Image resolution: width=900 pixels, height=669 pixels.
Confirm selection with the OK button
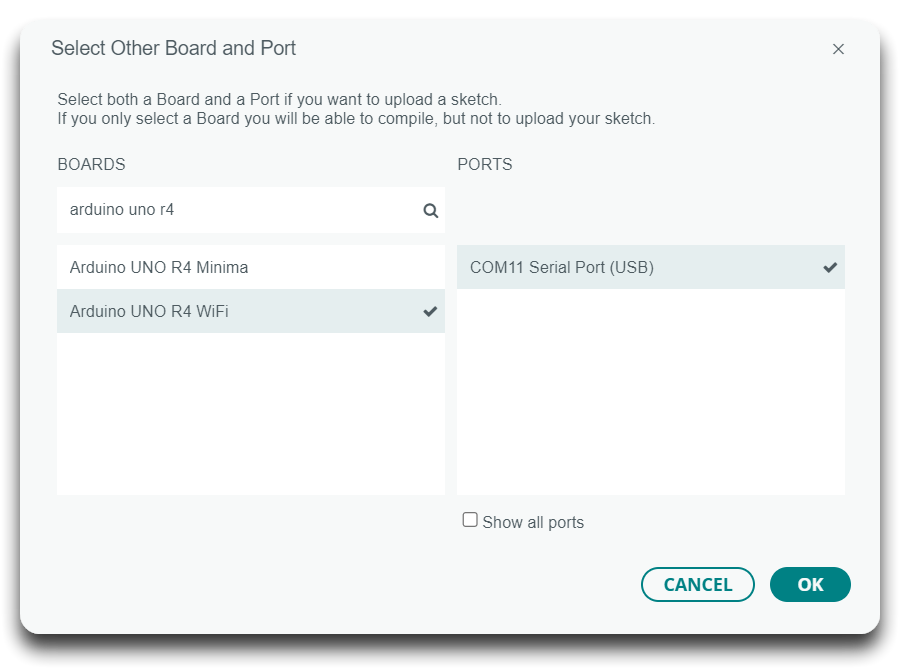(810, 585)
